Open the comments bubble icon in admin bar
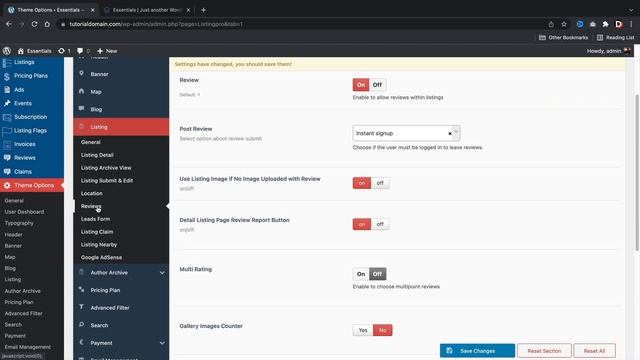This screenshot has height=360, width=640. 80,51
